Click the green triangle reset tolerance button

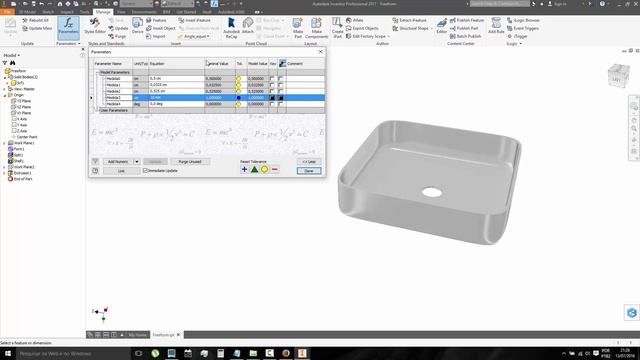254,169
